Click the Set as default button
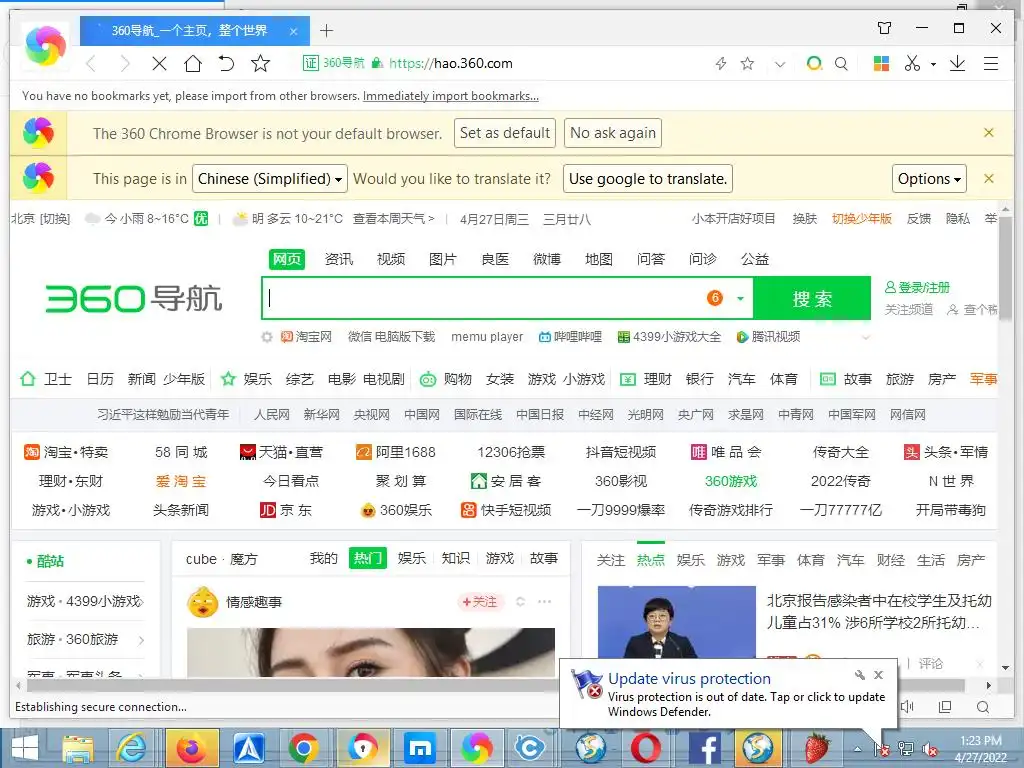 (x=505, y=133)
